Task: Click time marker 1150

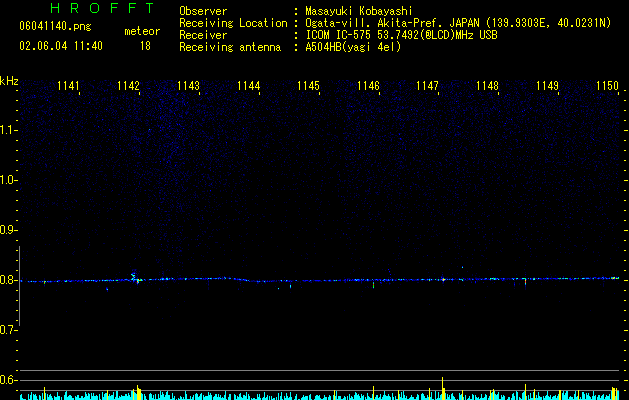Action: click(607, 86)
